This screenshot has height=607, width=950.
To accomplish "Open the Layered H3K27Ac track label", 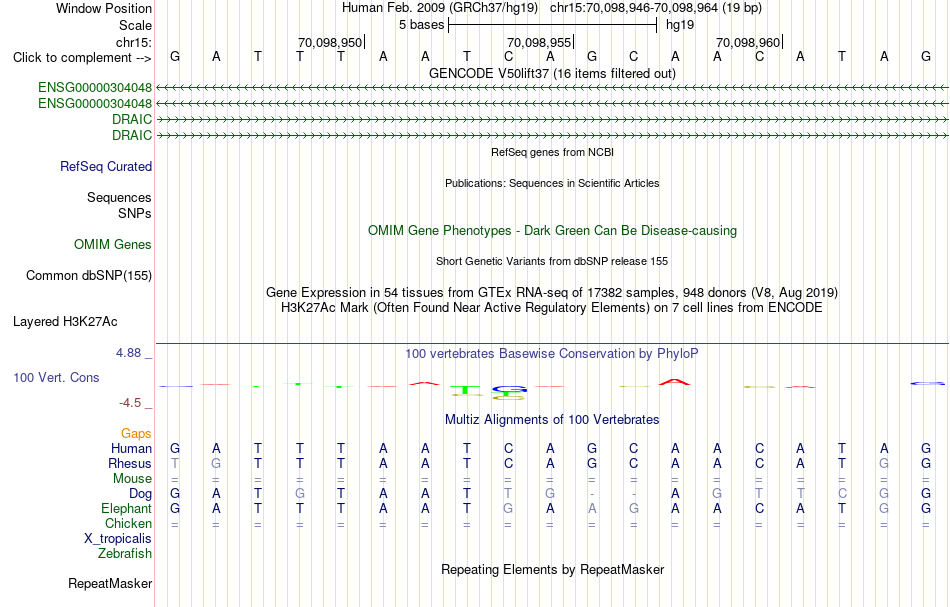I will 65,322.
